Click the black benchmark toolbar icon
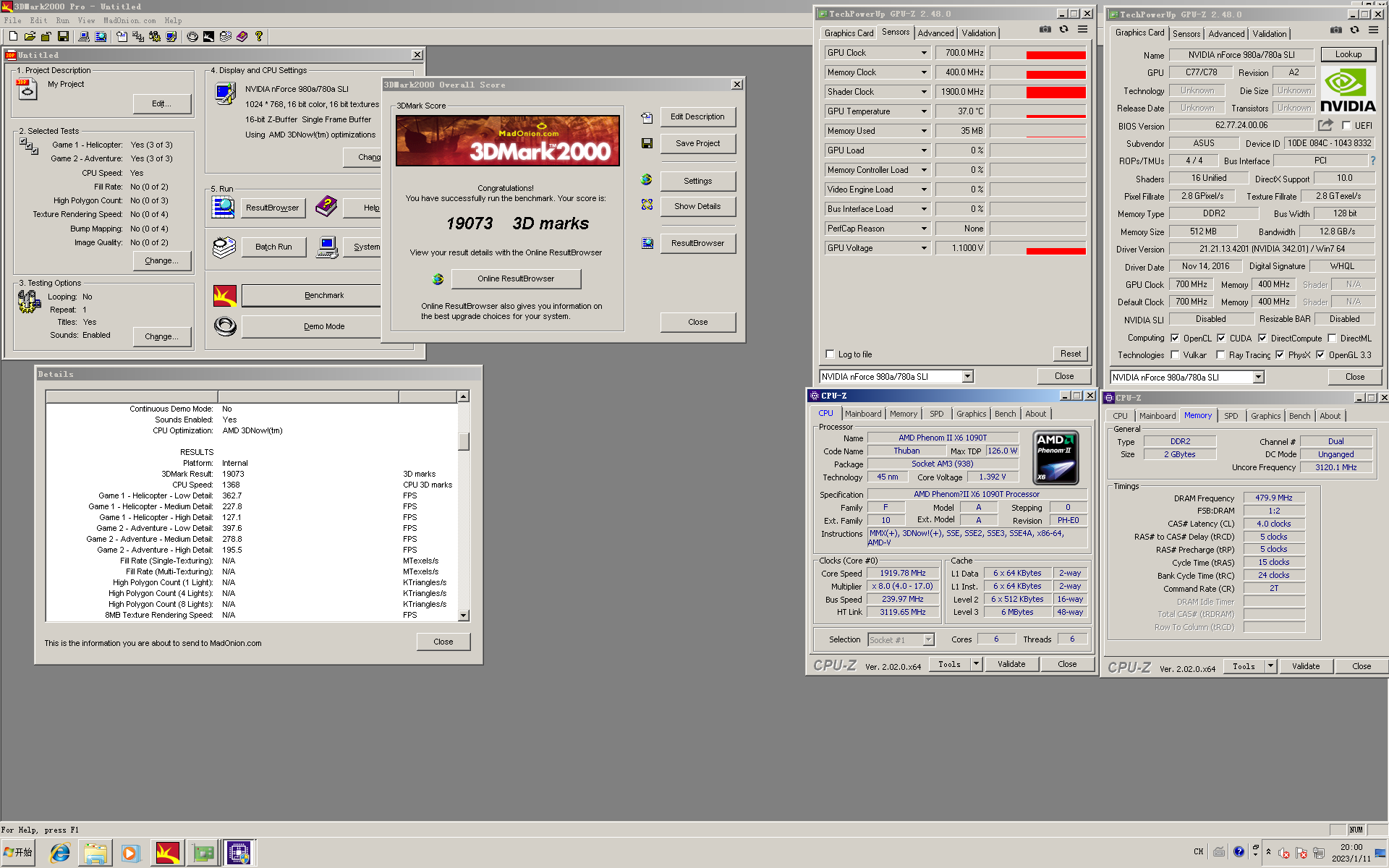 (x=208, y=36)
